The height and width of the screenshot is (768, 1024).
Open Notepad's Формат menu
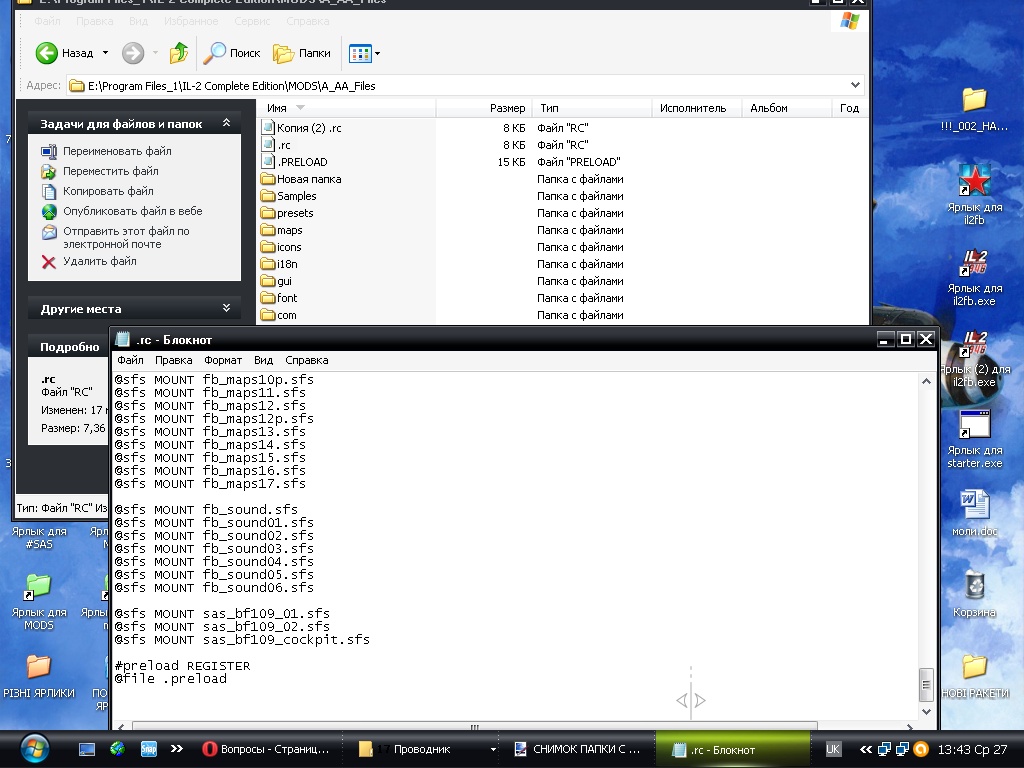point(223,360)
